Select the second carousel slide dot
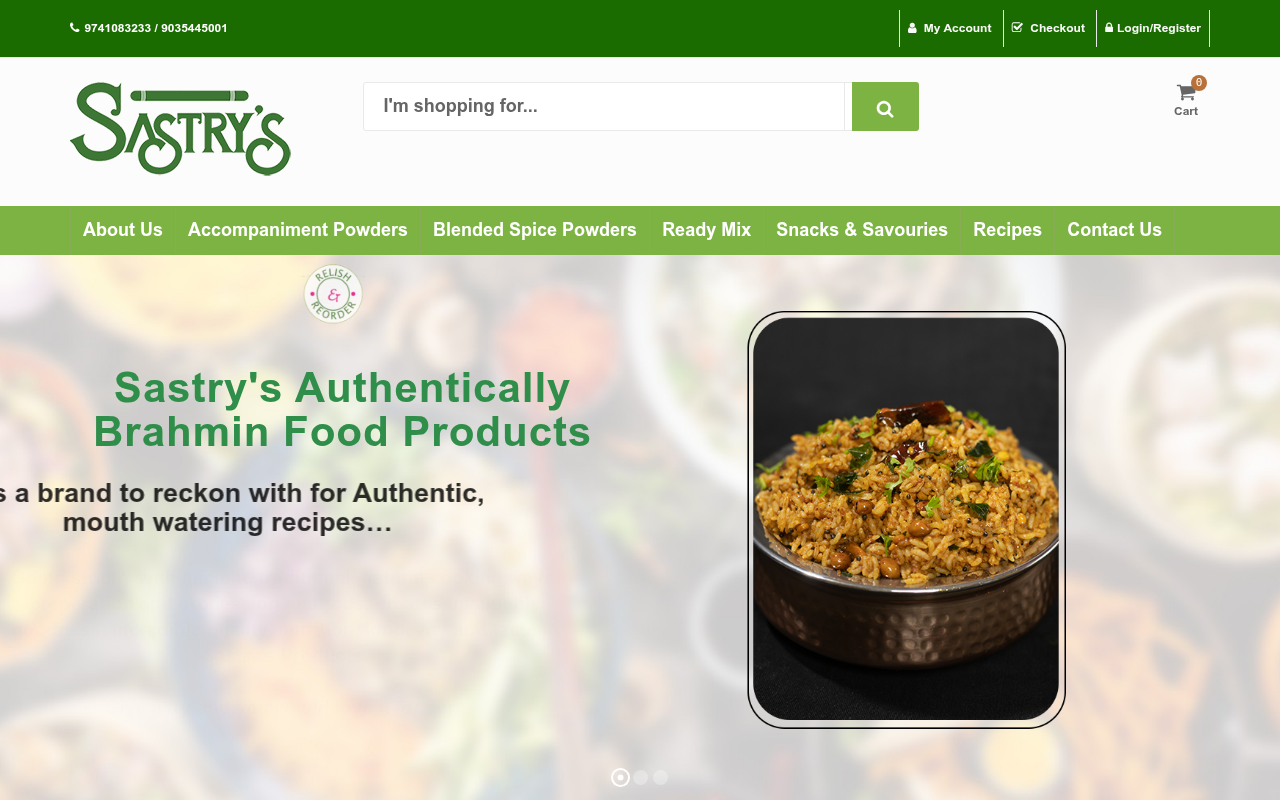Screen dimensions: 1280x800 [x=641, y=777]
